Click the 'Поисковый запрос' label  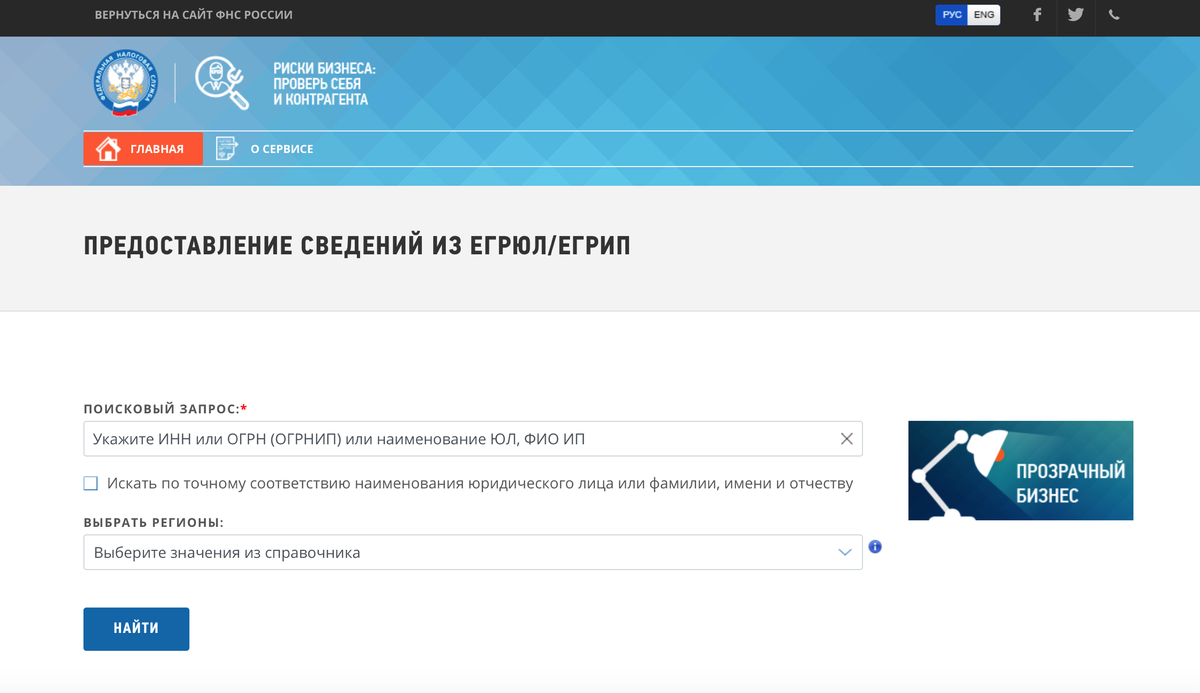point(165,409)
